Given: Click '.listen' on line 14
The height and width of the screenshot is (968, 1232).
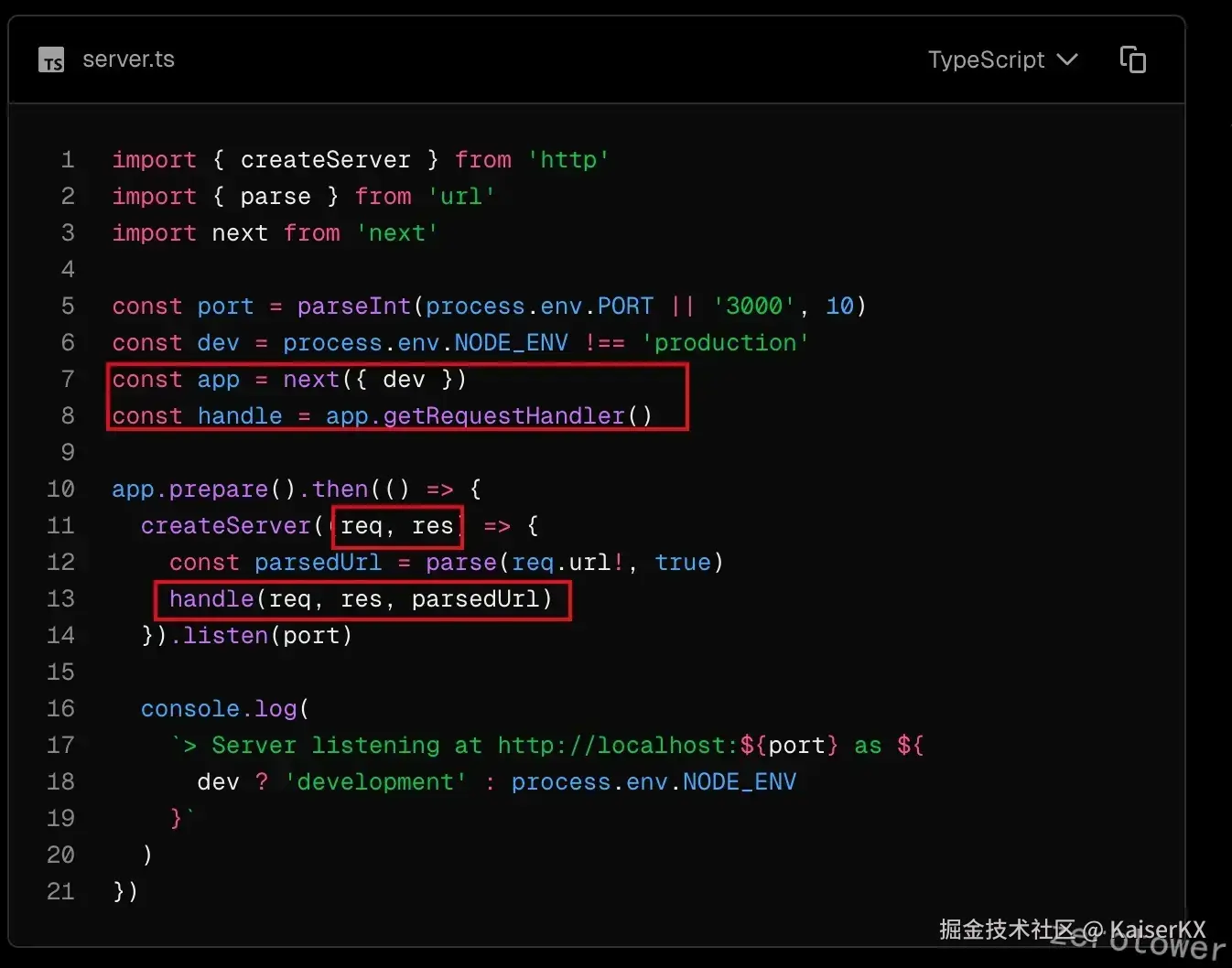Looking at the screenshot, I should pyautogui.click(x=219, y=636).
